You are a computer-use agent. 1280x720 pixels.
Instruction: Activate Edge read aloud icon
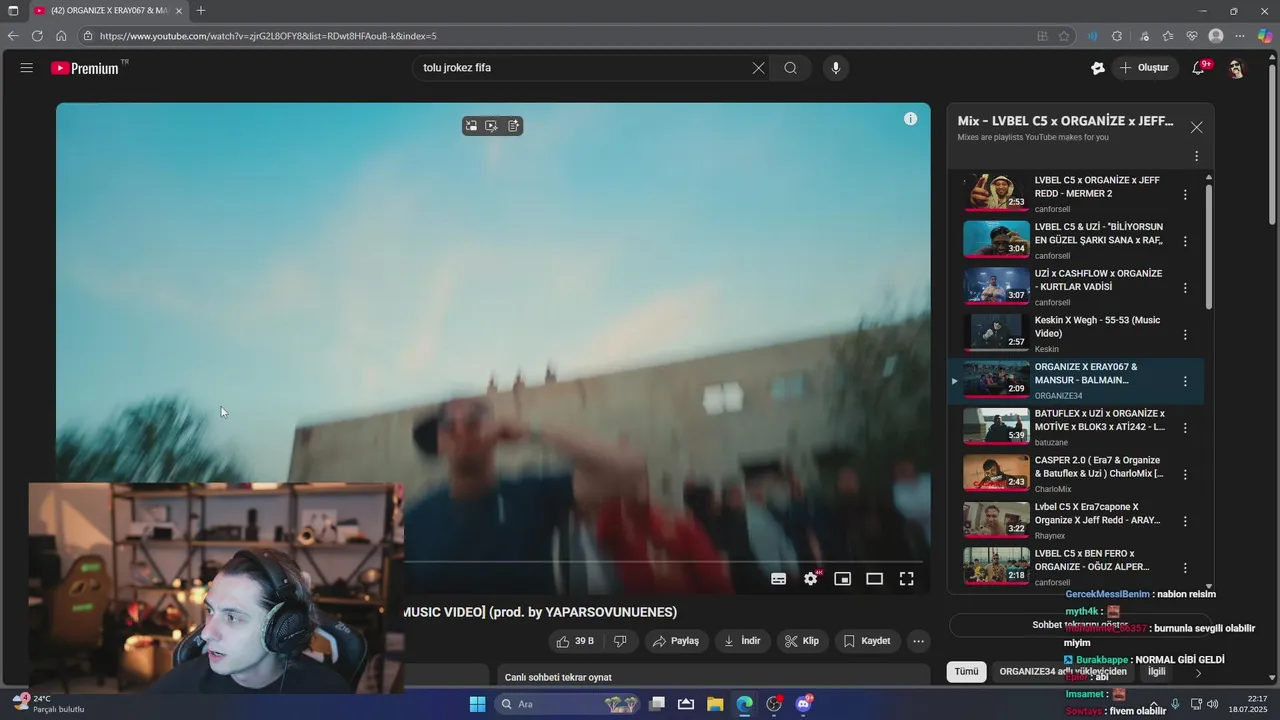pos(1092,36)
